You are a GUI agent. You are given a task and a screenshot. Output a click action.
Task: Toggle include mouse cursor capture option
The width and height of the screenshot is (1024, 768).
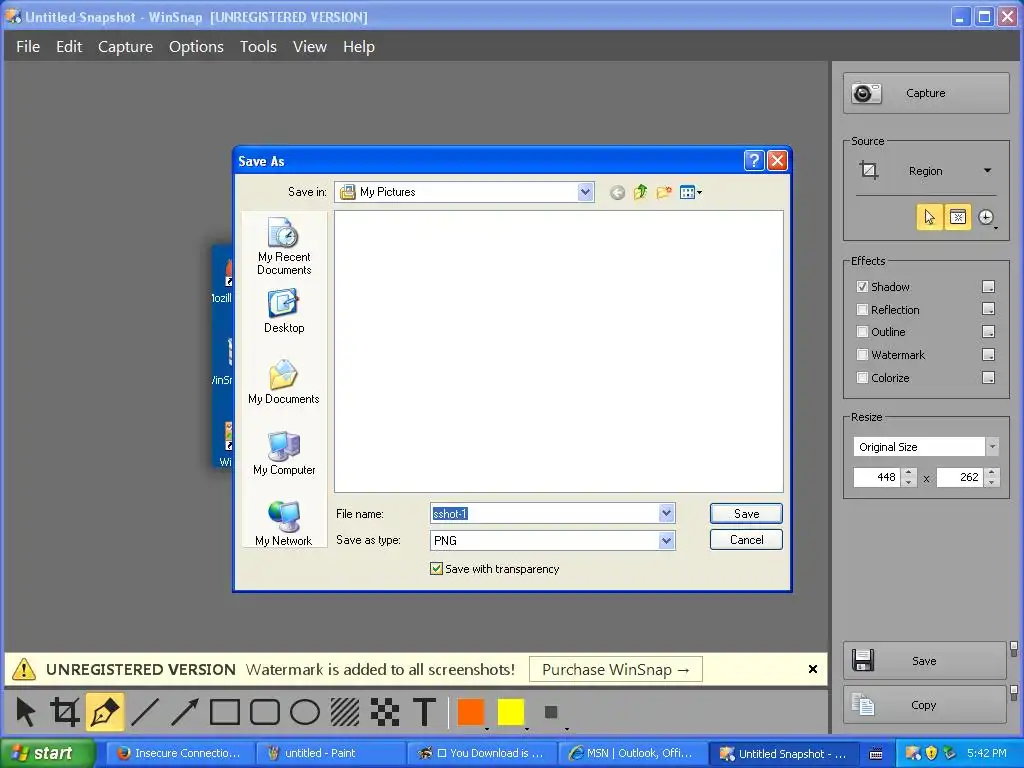(929, 217)
